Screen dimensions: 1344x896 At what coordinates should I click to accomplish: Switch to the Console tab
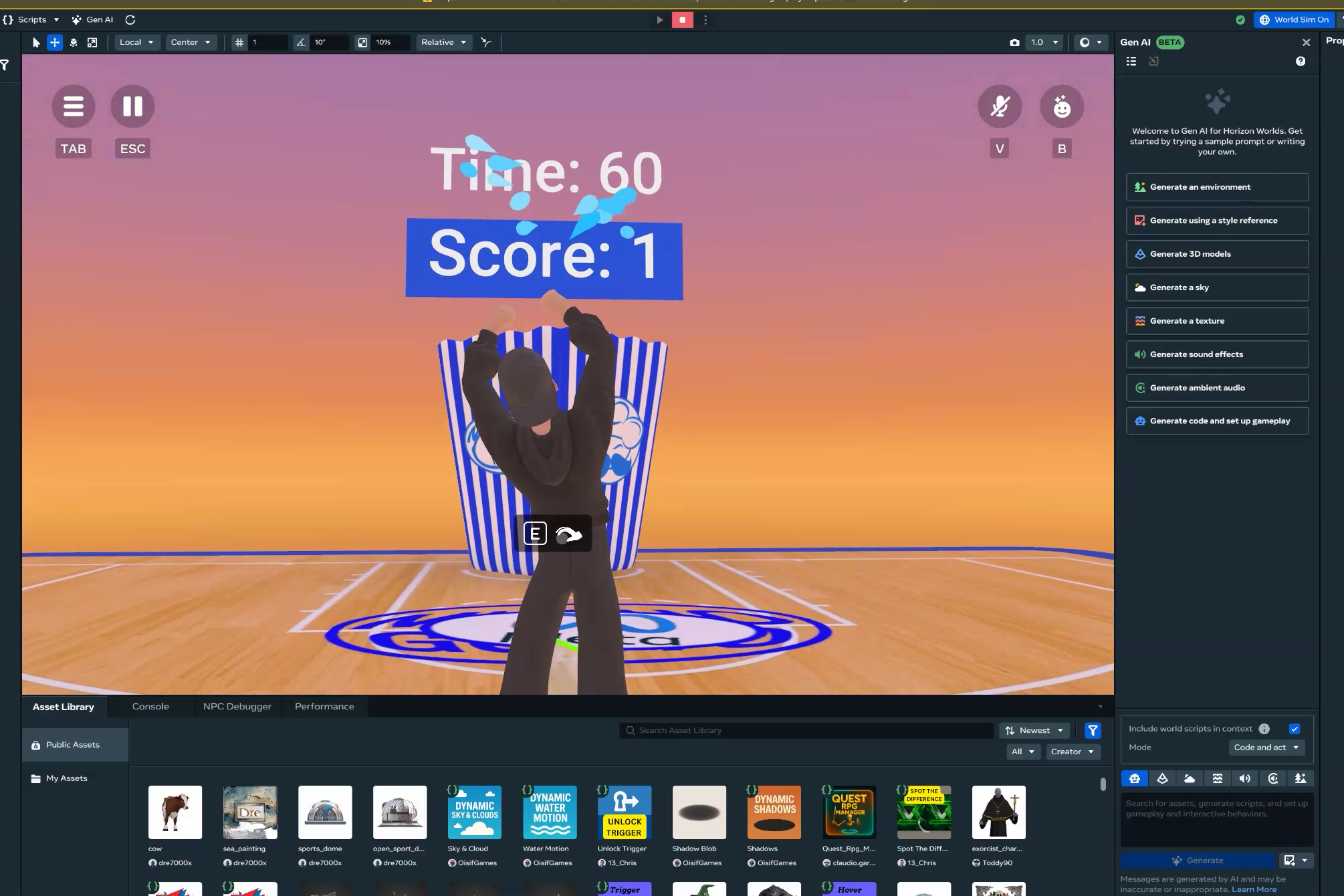tap(150, 707)
